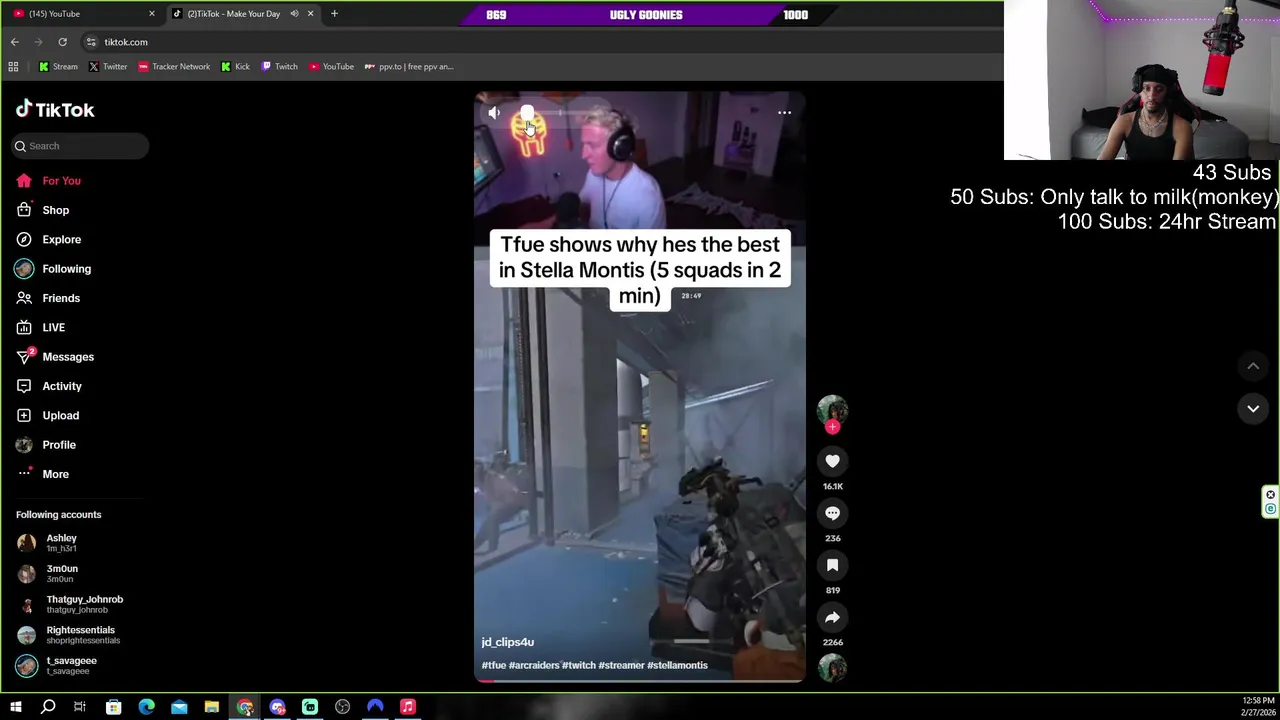
Task: Mute the TikTok video speaker icon
Action: coord(494,113)
